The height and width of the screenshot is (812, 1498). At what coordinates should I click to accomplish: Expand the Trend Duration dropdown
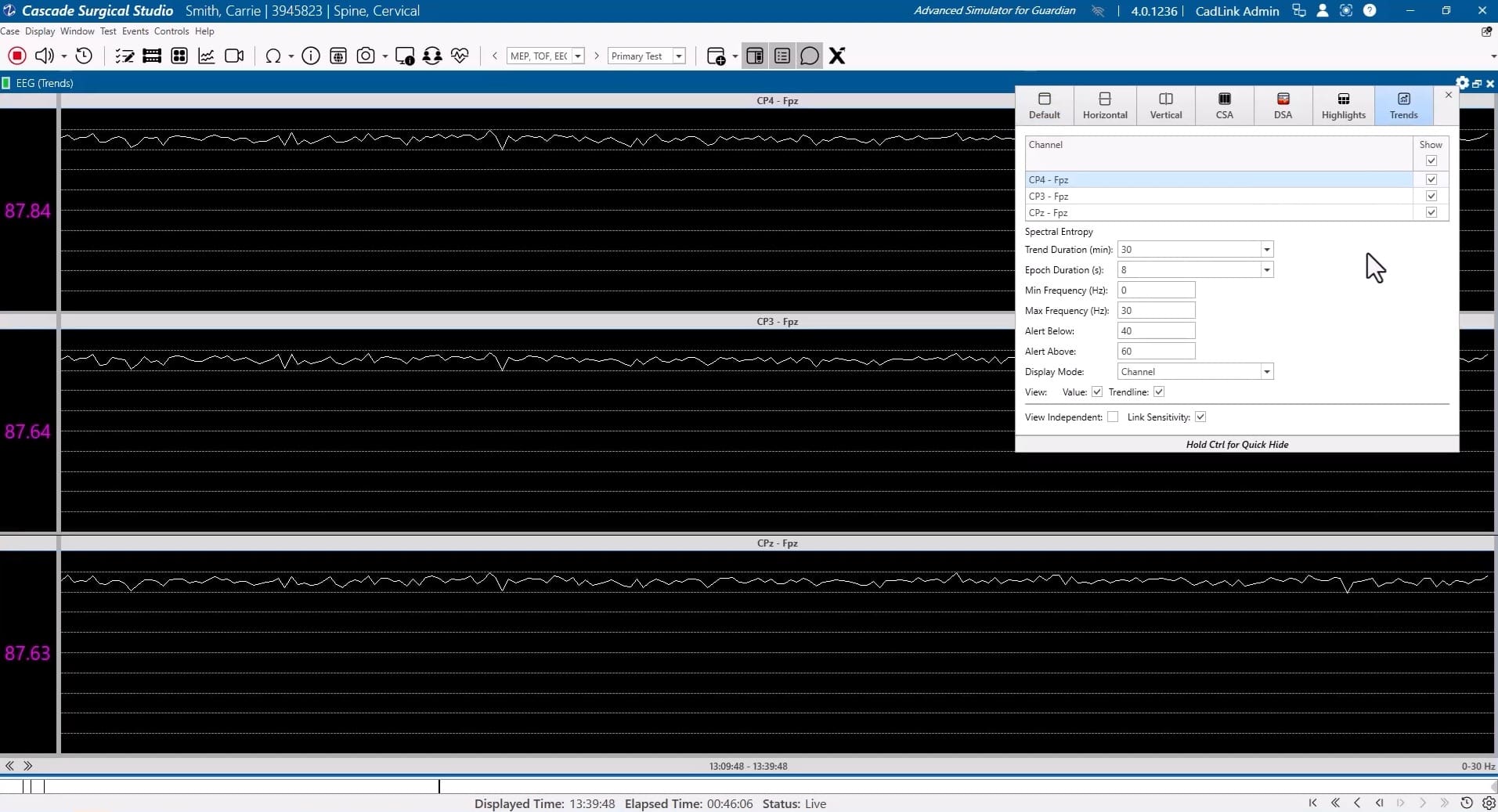point(1265,250)
